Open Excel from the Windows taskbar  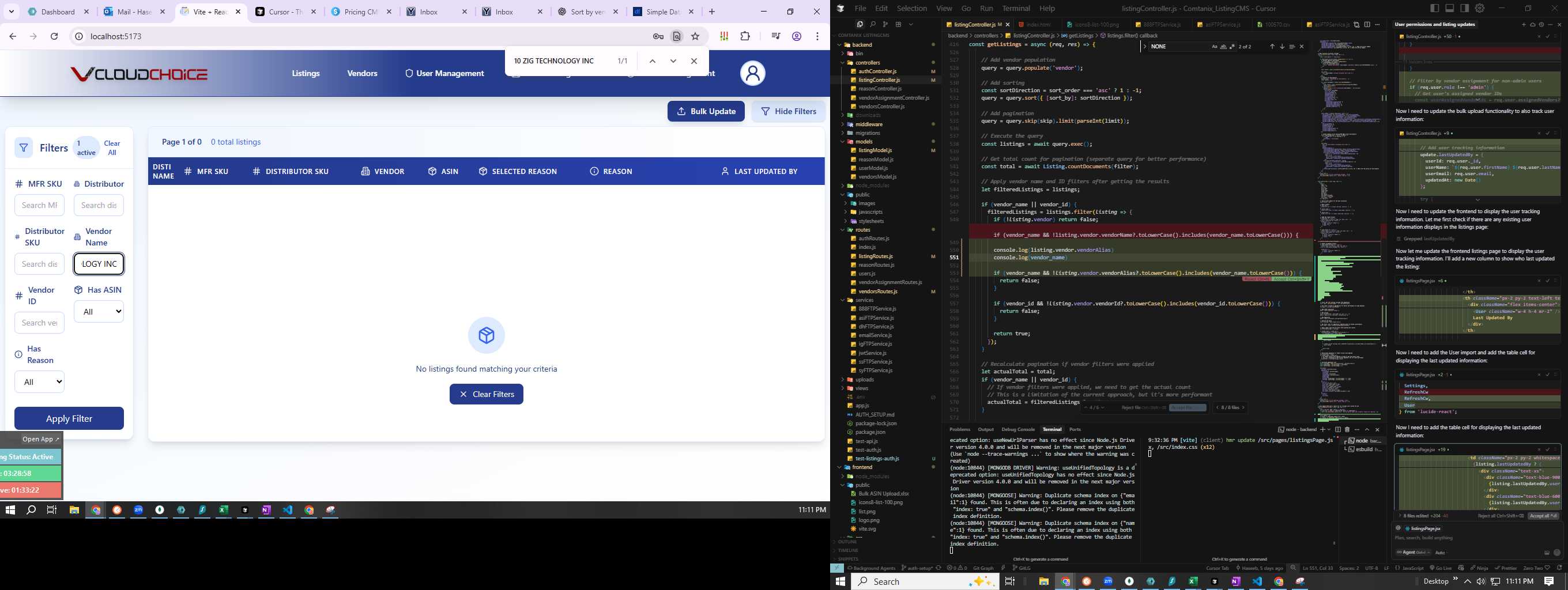[x=224, y=510]
